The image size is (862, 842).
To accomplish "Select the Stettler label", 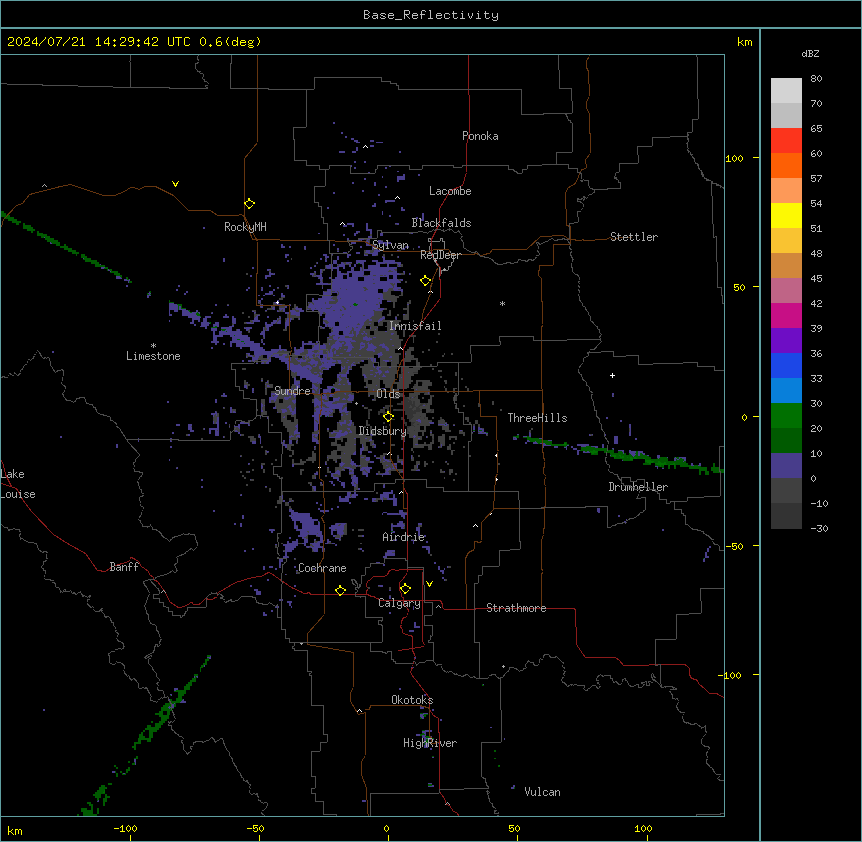I will tap(634, 237).
